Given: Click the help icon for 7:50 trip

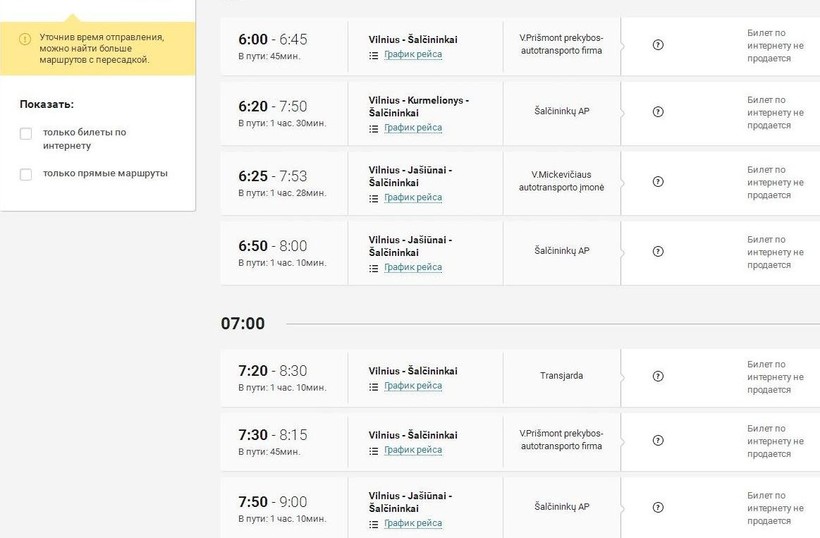Looking at the screenshot, I should coord(658,508).
